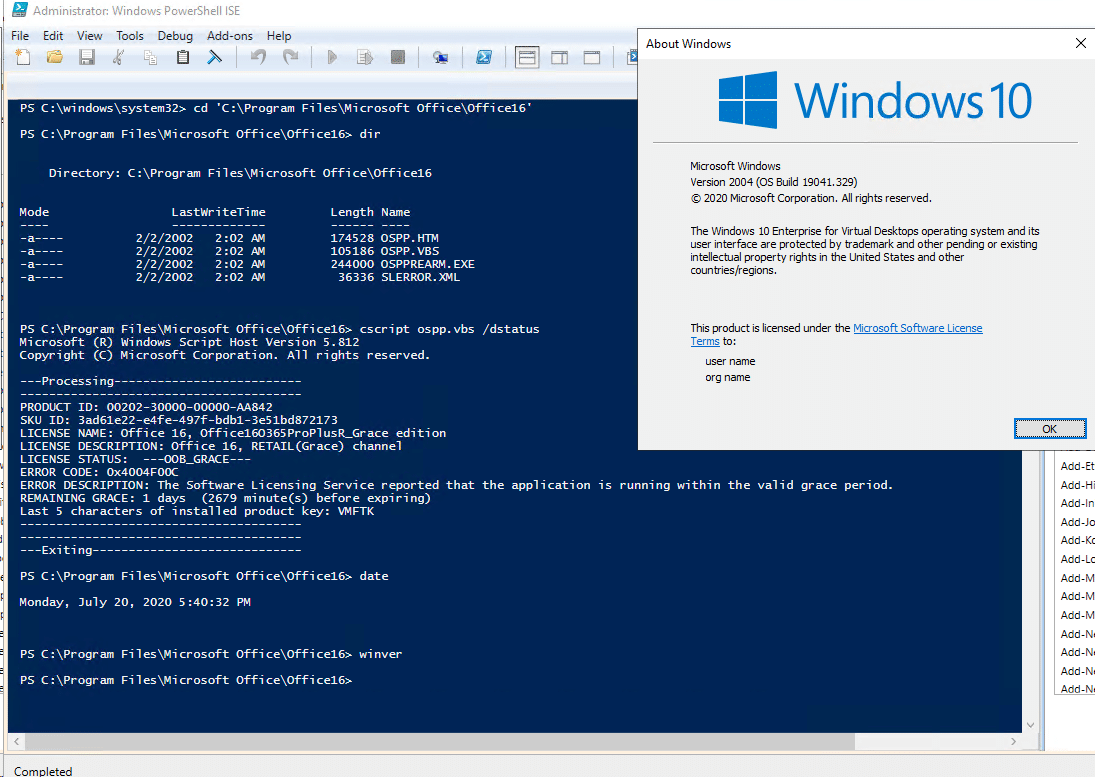The width and height of the screenshot is (1095, 777).
Task: Click the Length column header in the listing
Action: [x=352, y=212]
